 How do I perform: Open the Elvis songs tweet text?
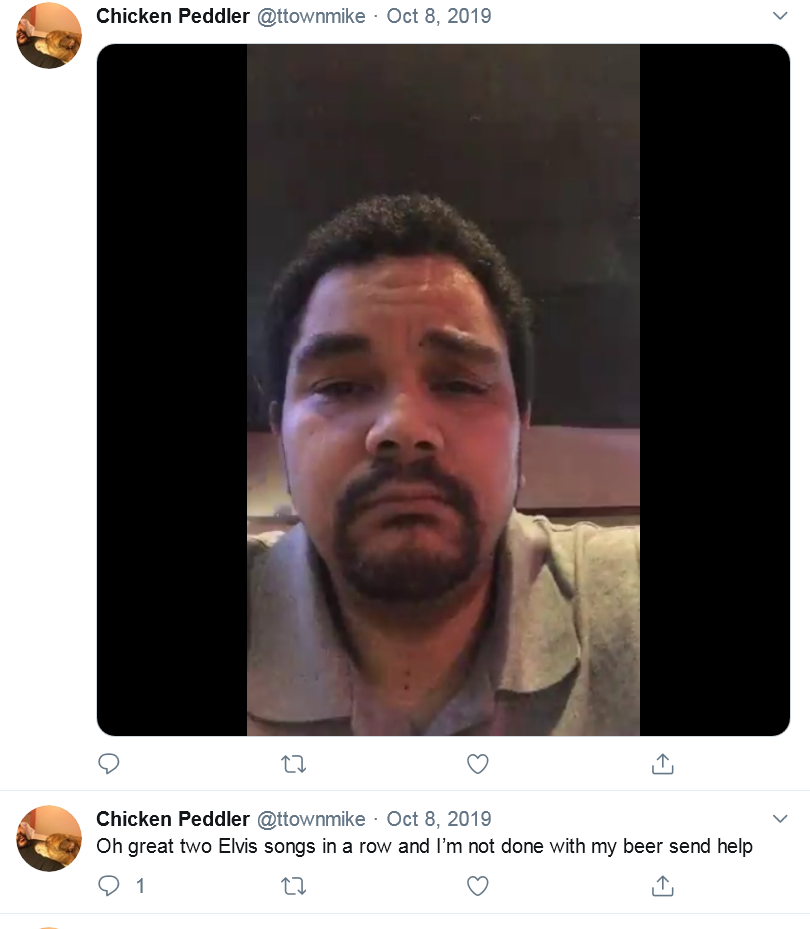click(x=424, y=846)
